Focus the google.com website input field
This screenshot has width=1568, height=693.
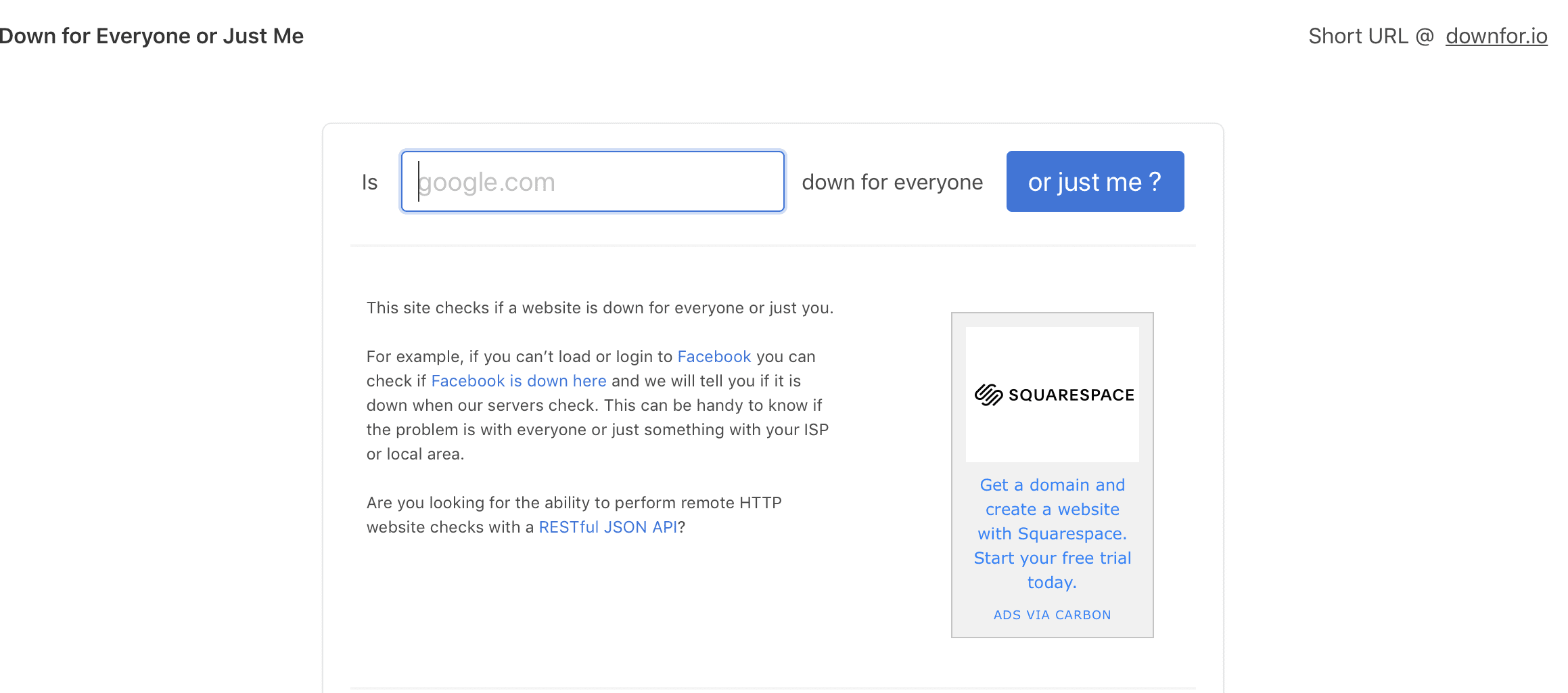(593, 181)
